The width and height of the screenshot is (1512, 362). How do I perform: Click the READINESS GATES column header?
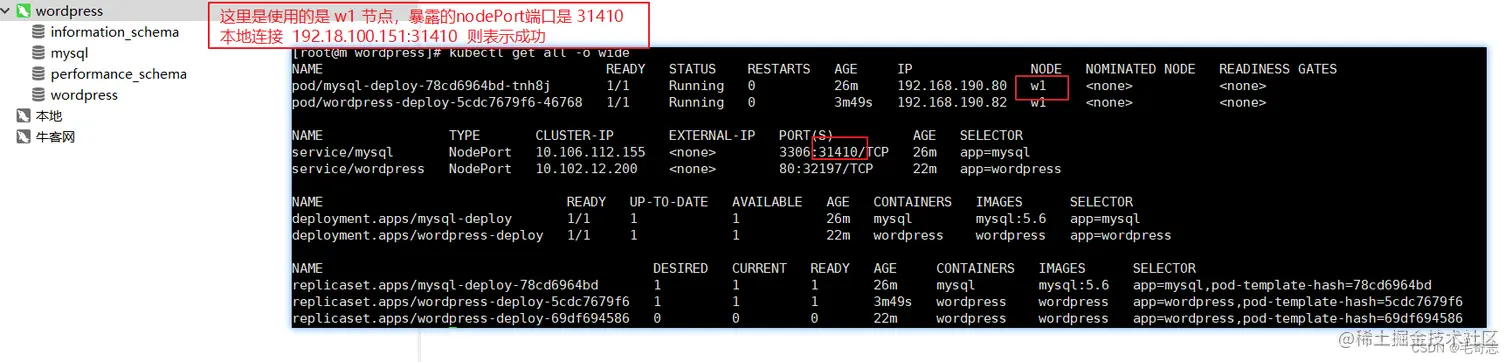point(1277,69)
